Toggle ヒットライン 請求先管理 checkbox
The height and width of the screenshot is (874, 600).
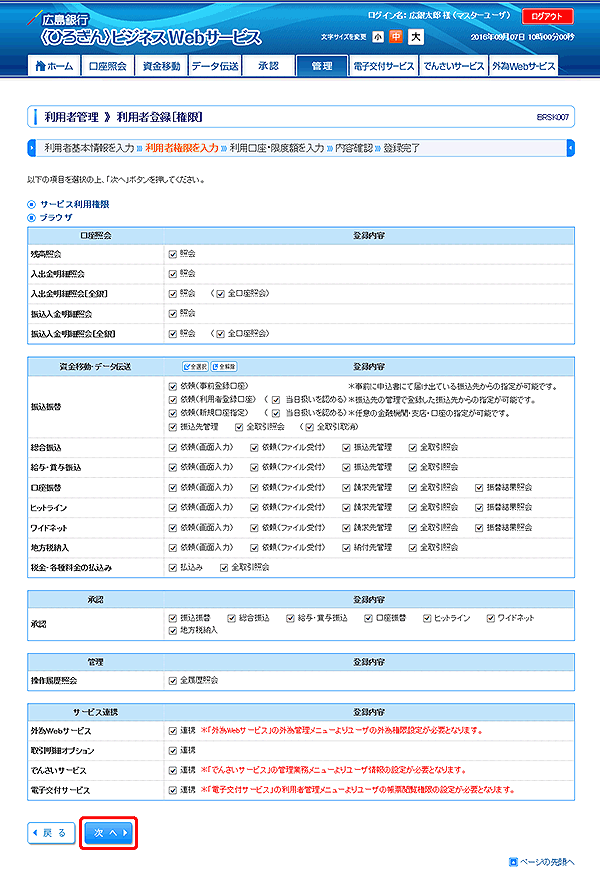coord(346,508)
